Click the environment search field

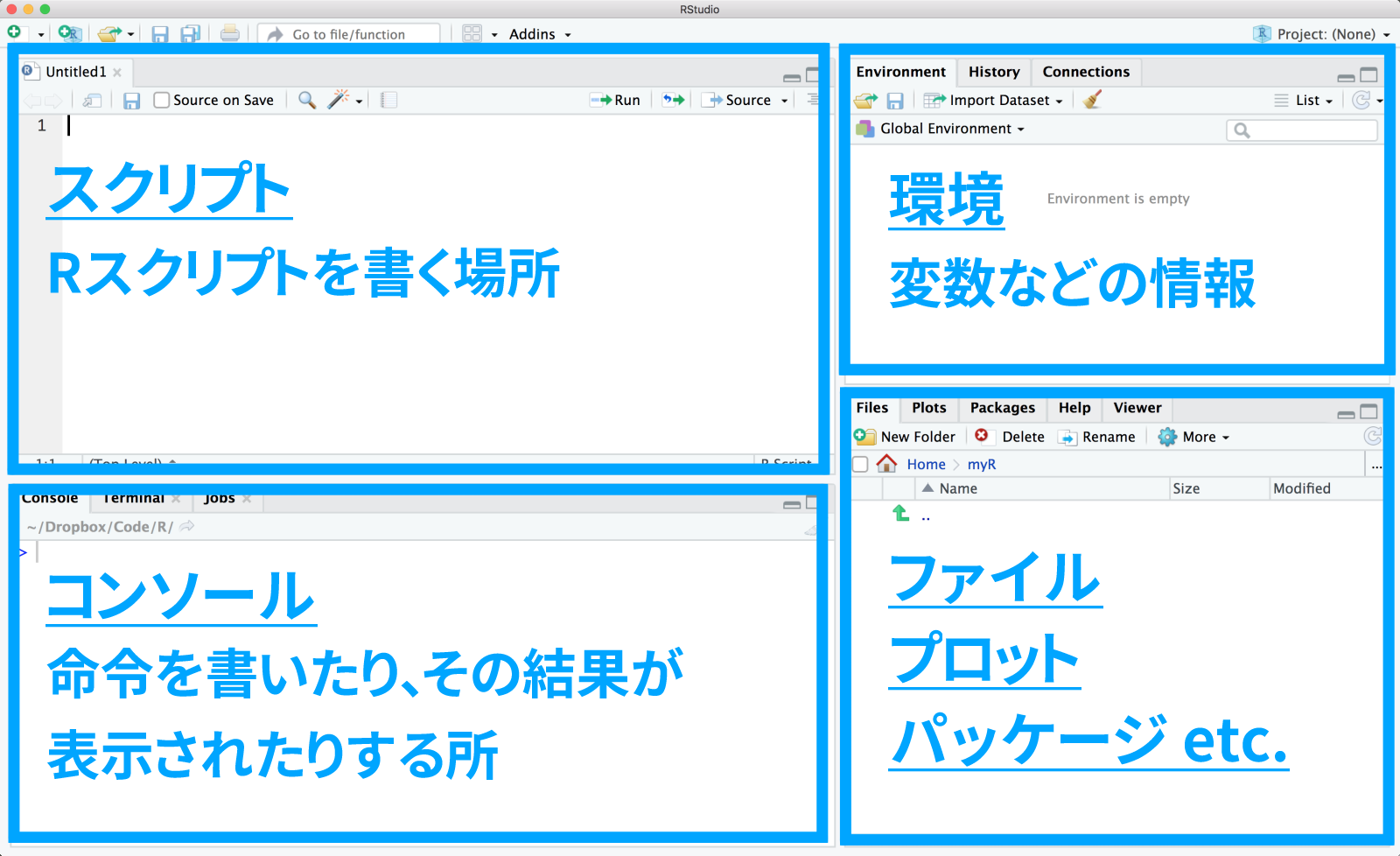[x=1310, y=130]
